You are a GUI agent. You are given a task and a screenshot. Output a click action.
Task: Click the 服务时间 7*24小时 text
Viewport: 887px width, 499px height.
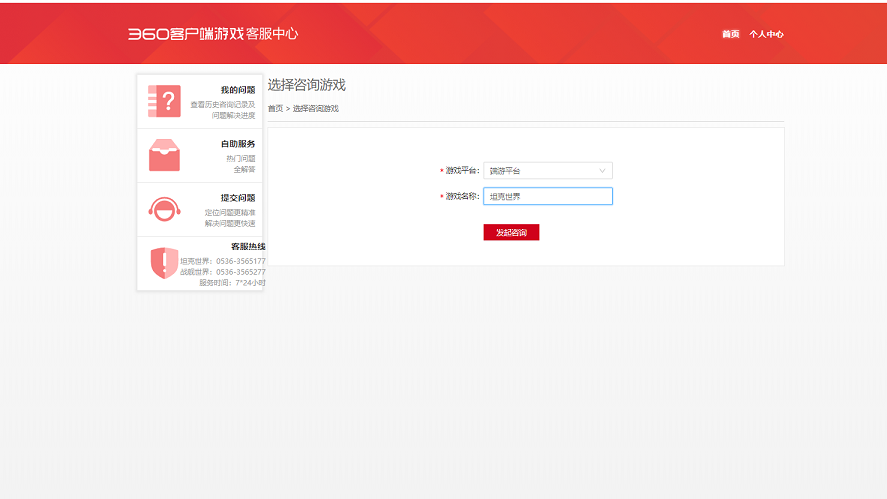pos(232,282)
